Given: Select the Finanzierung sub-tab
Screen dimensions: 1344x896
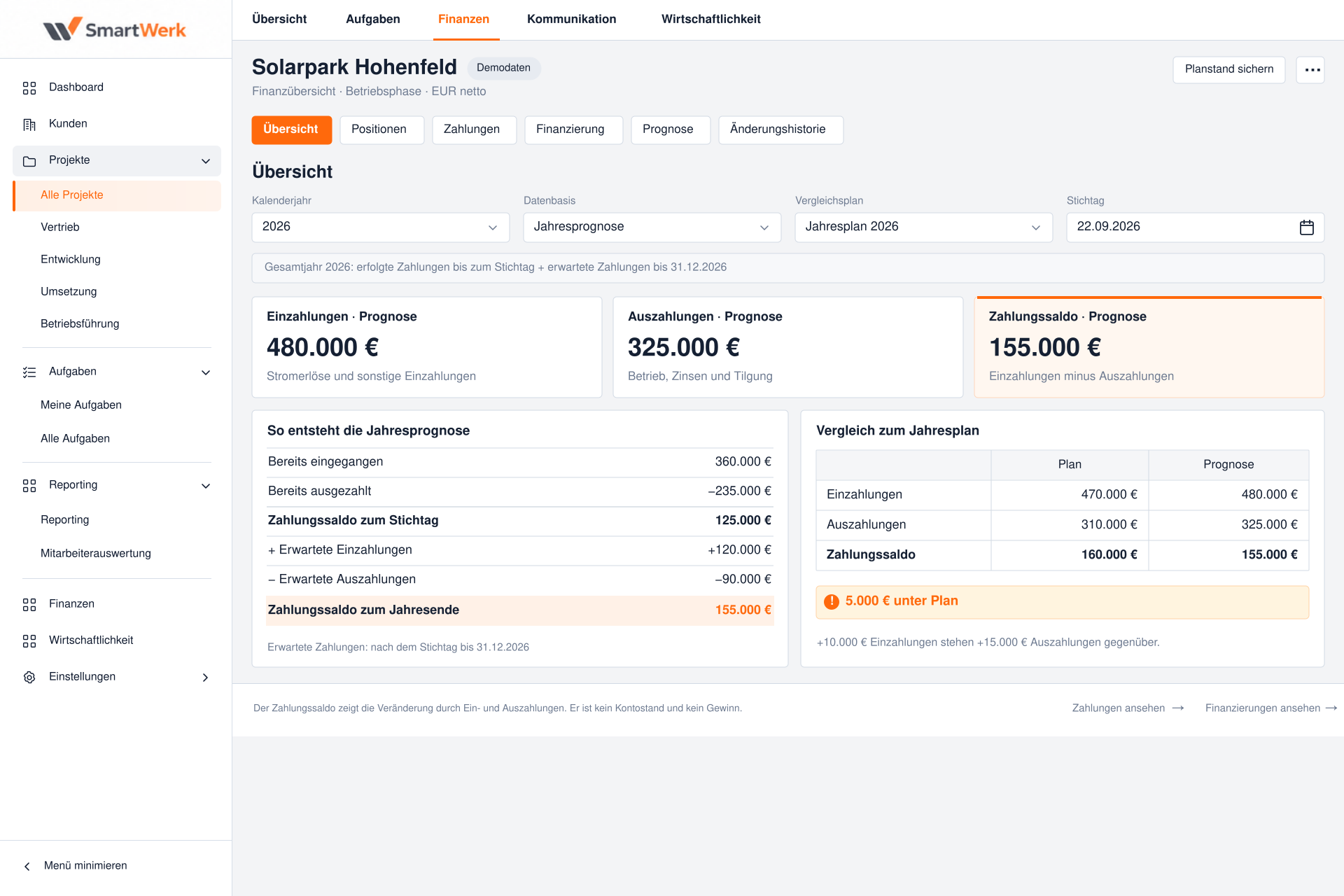Looking at the screenshot, I should point(574,130).
